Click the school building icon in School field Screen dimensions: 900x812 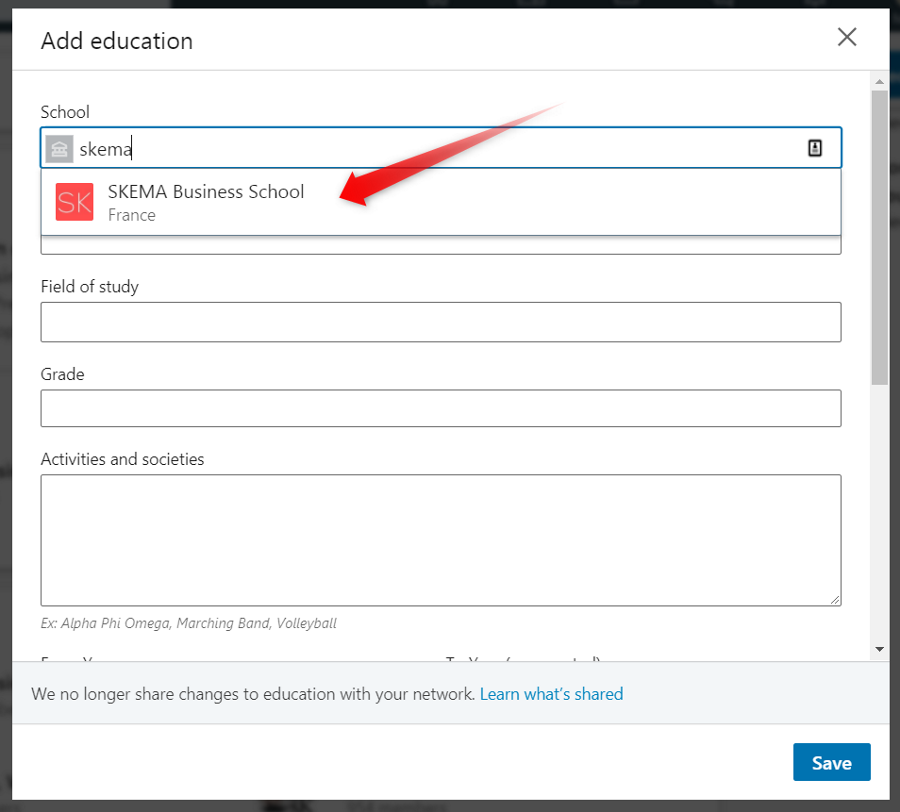59,149
